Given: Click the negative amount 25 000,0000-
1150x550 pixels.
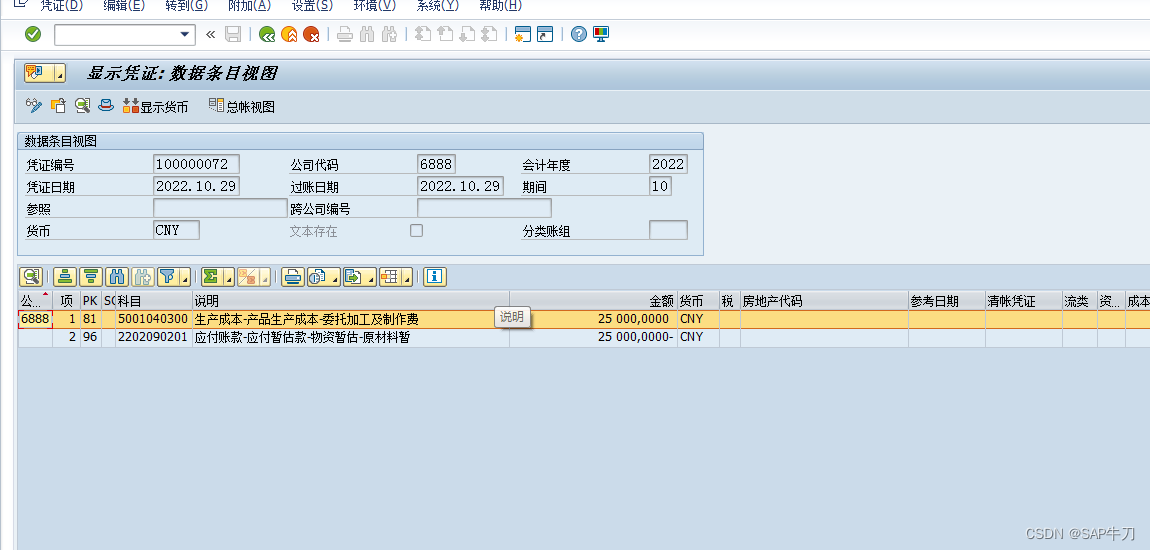Looking at the screenshot, I should coord(636,337).
